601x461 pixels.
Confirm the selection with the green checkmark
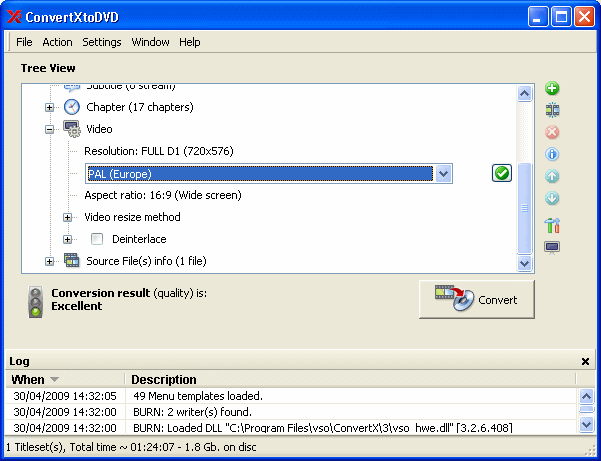tap(502, 173)
